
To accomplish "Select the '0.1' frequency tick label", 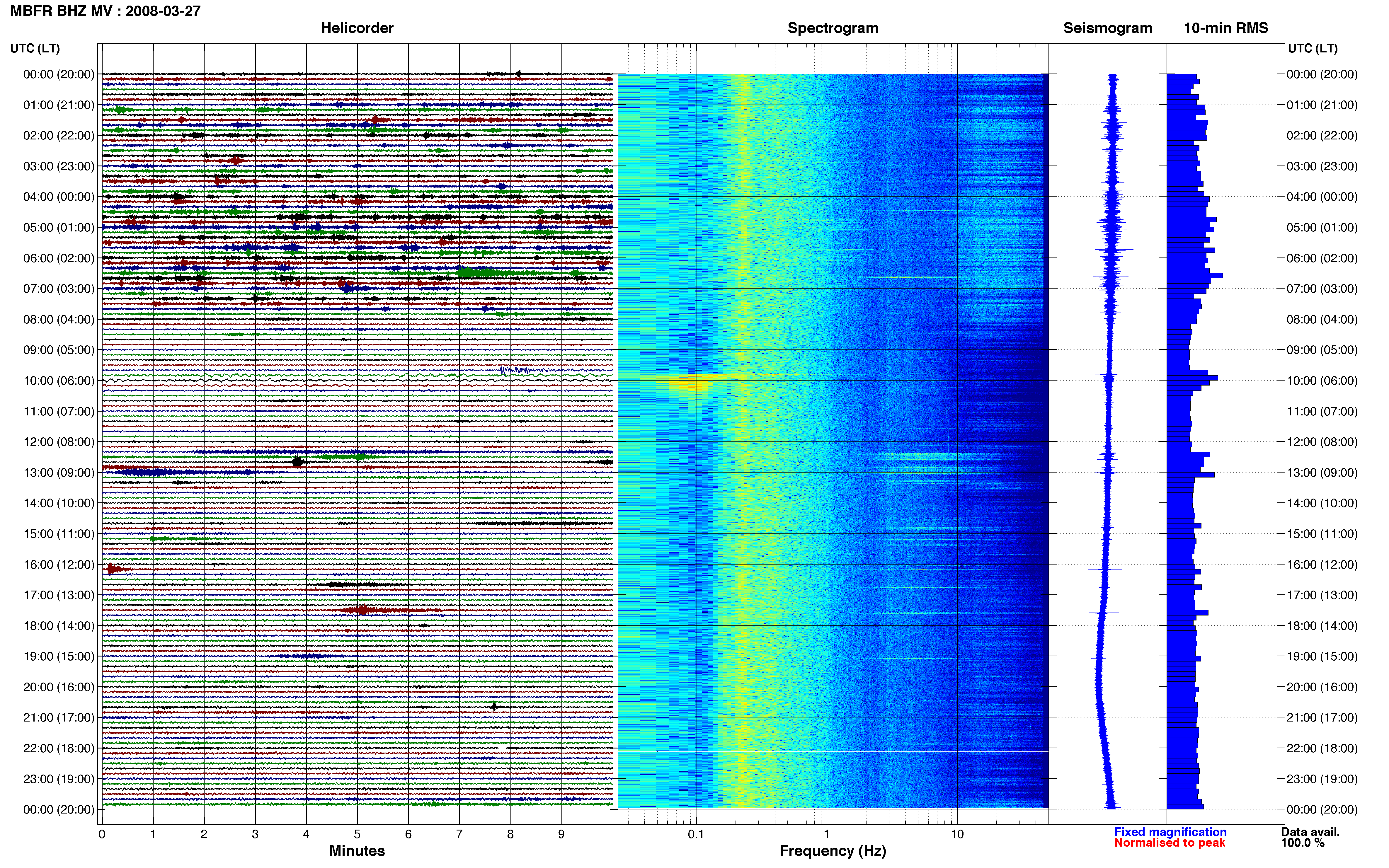I will pos(696,834).
